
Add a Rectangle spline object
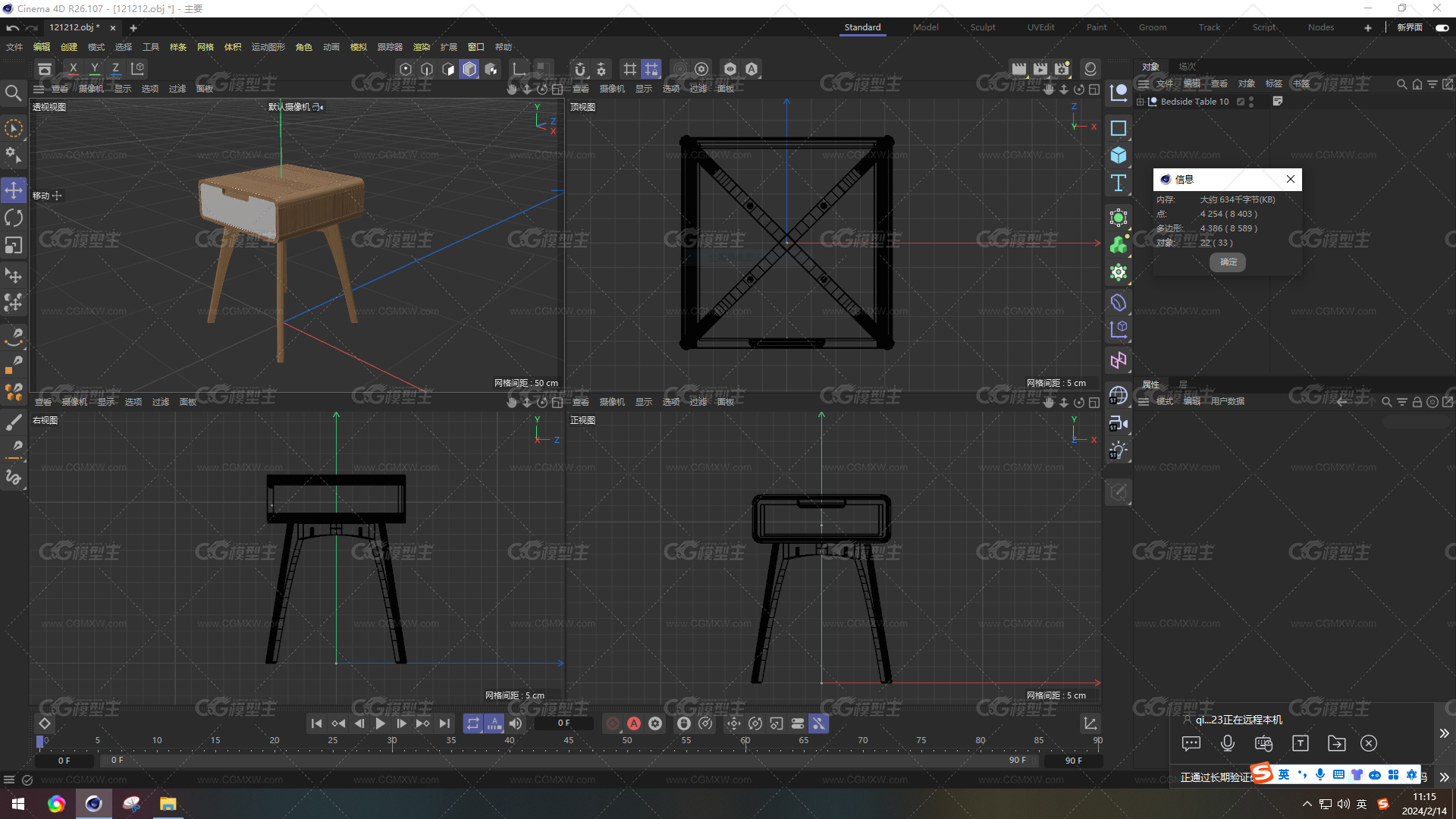click(1119, 128)
